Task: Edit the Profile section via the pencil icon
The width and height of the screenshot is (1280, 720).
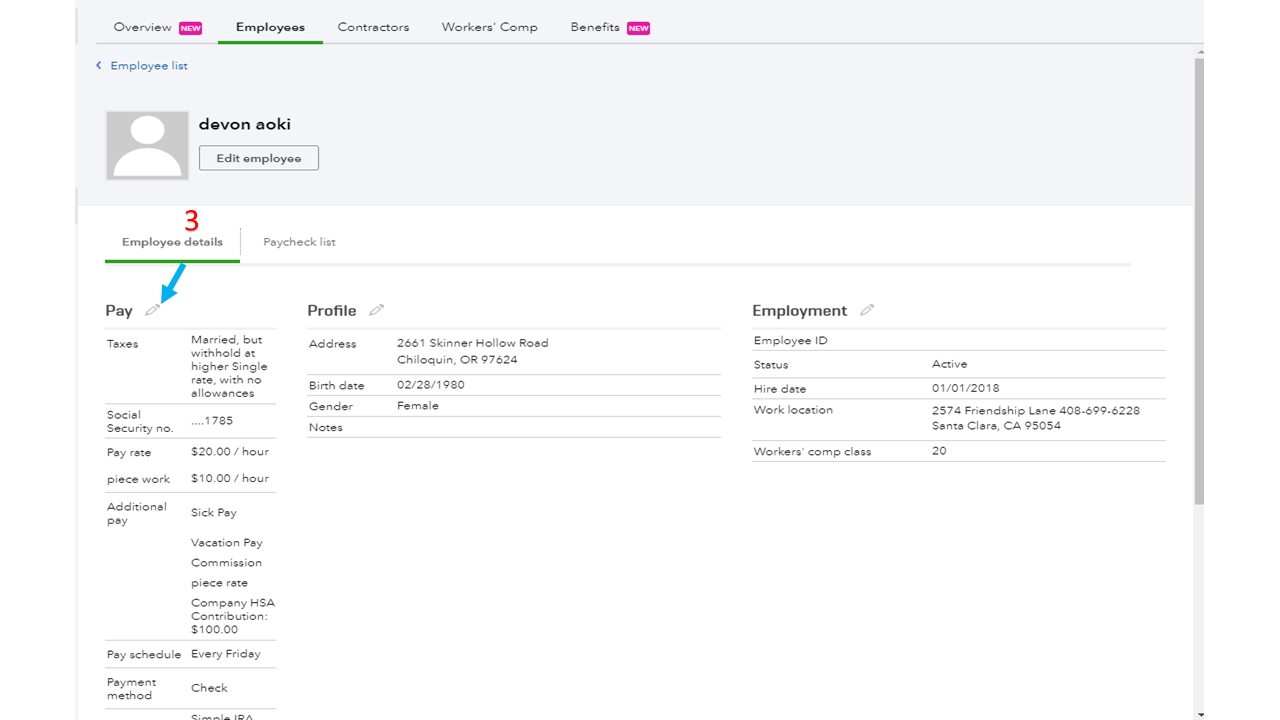Action: [x=376, y=310]
